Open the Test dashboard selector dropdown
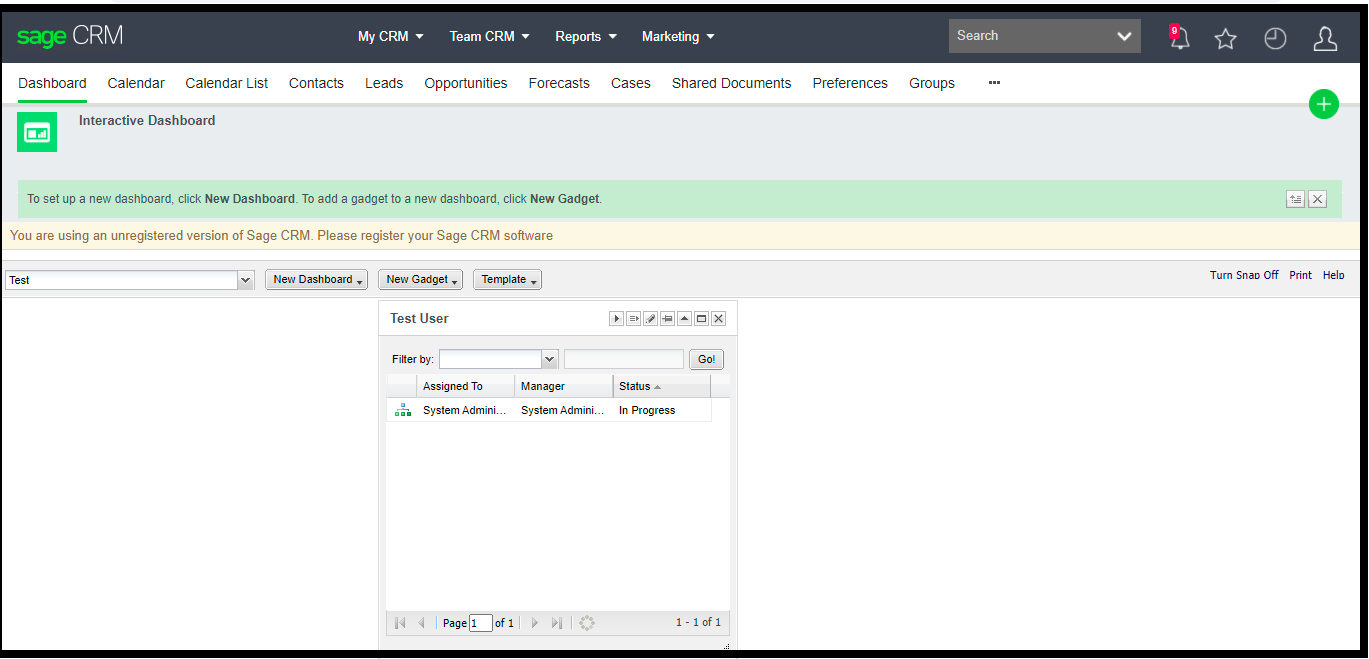 click(246, 280)
